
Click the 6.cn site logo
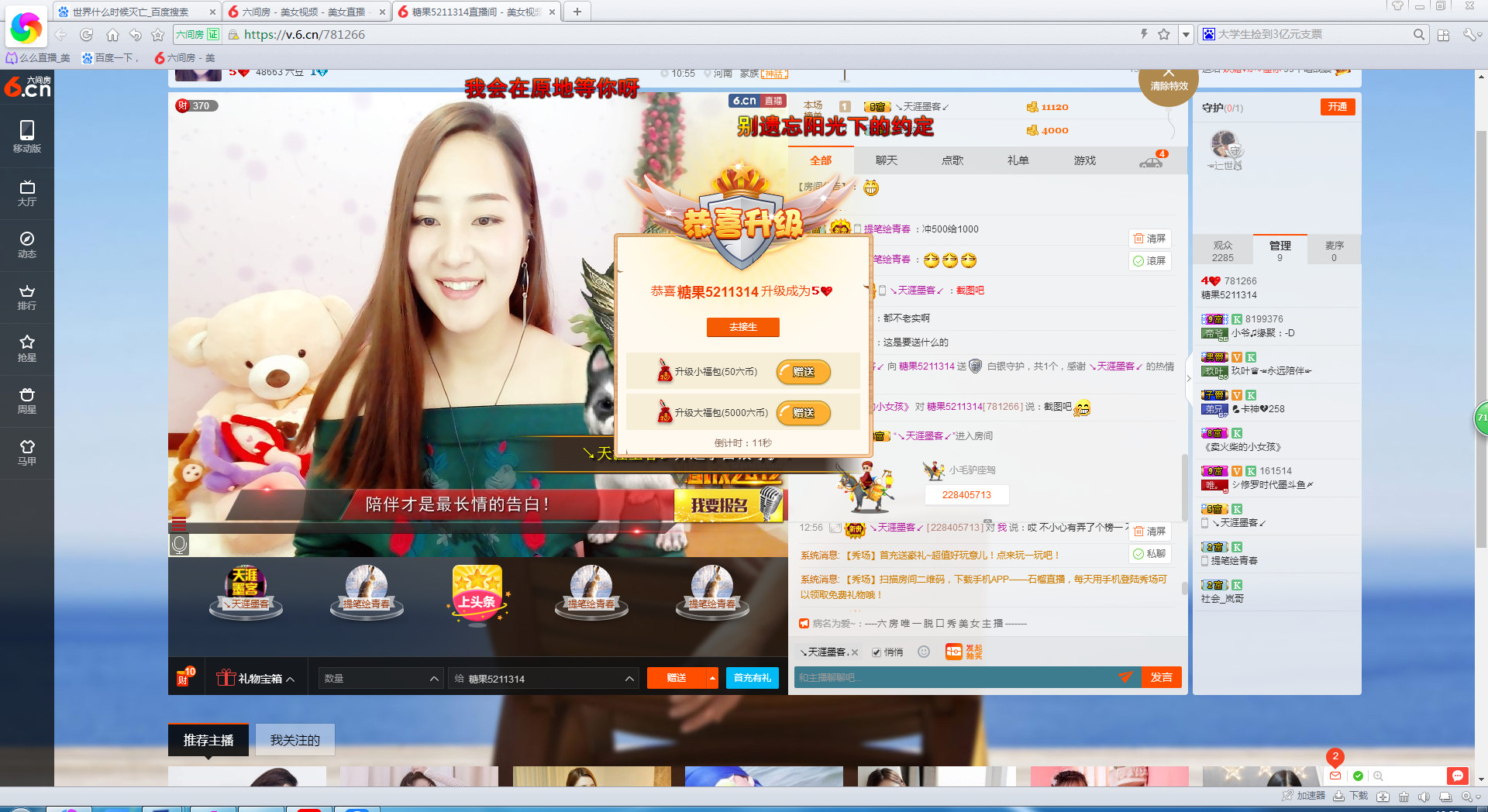pyautogui.click(x=27, y=87)
